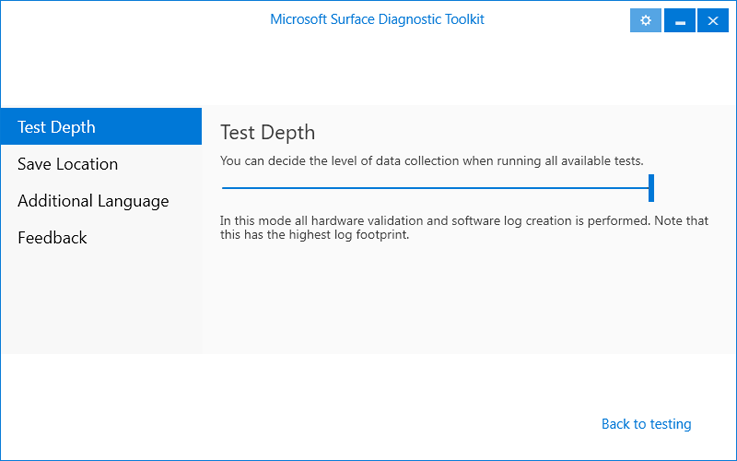
Task: Click the hardware validation mode note paragraph
Action: (464, 228)
